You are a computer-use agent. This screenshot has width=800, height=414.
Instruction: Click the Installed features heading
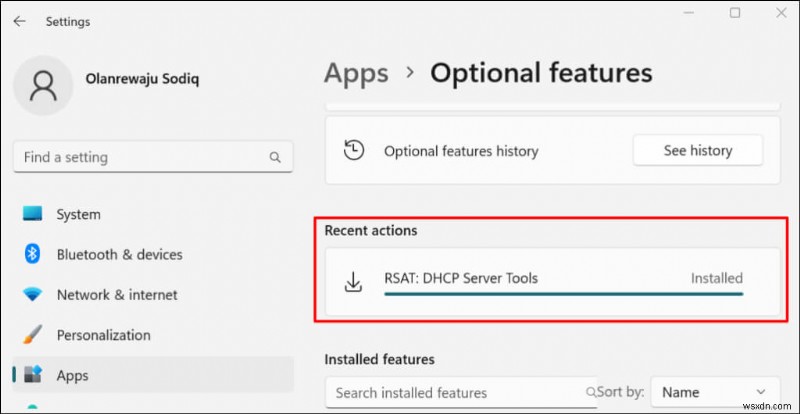pyautogui.click(x=379, y=359)
